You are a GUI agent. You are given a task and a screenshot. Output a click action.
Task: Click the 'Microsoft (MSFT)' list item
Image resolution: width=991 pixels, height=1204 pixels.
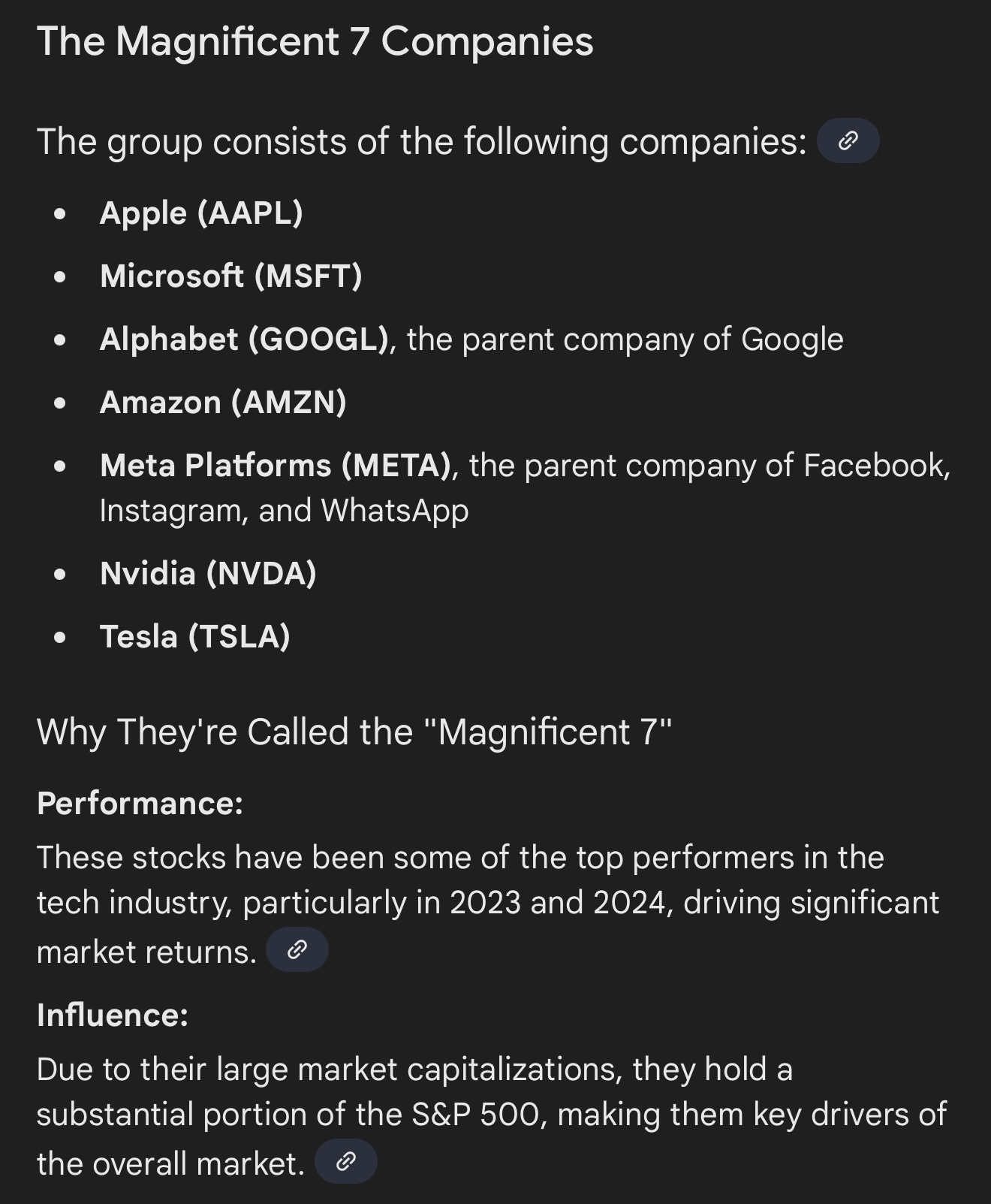click(x=230, y=276)
